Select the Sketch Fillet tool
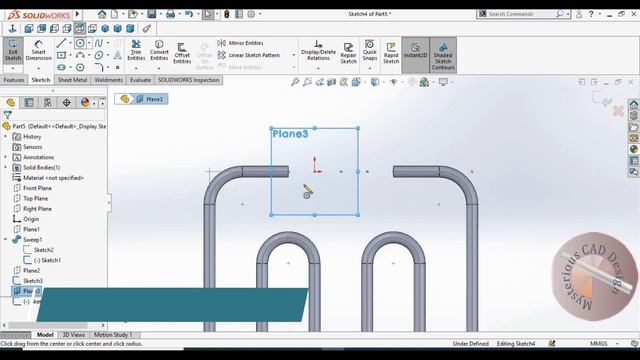 coord(98,67)
